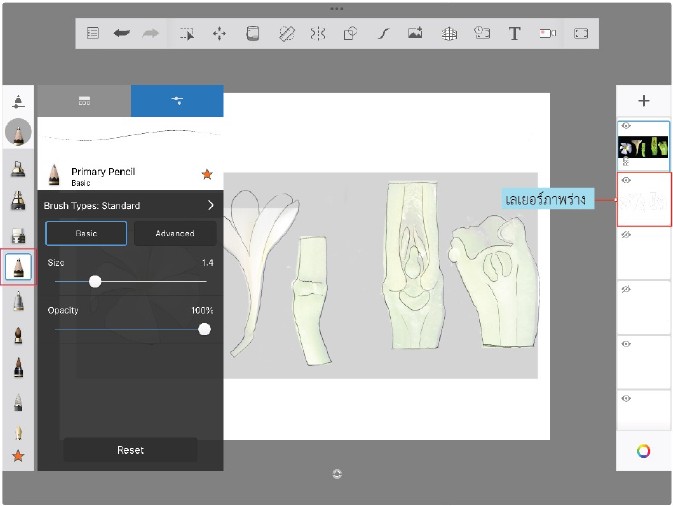The height and width of the screenshot is (506, 673).
Task: Pick the brown-tipped brush in the palette
Action: tap(18, 335)
